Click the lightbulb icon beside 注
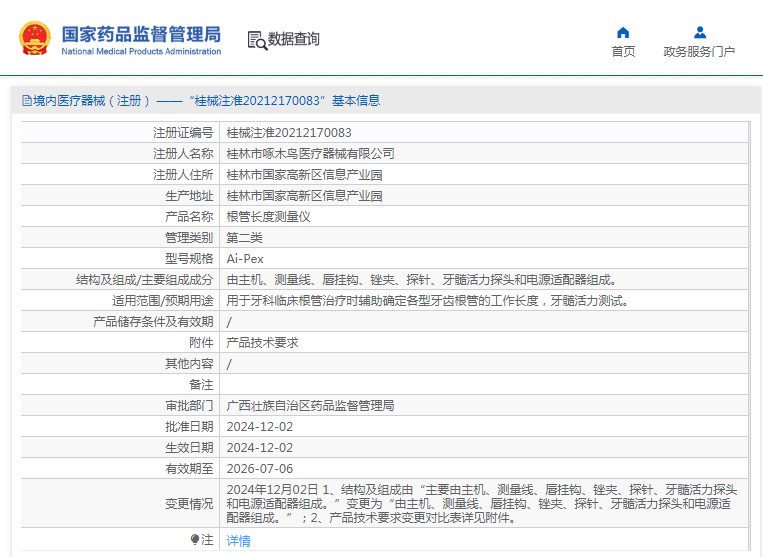Screen dimensions: 763x557 195,539
